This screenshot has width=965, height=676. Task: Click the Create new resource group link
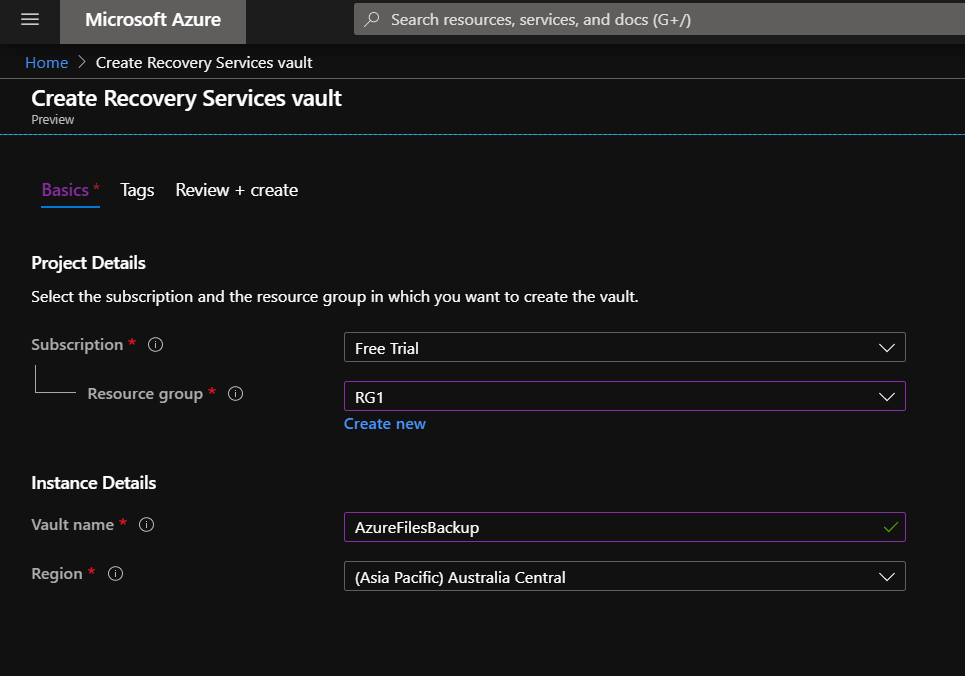click(385, 424)
